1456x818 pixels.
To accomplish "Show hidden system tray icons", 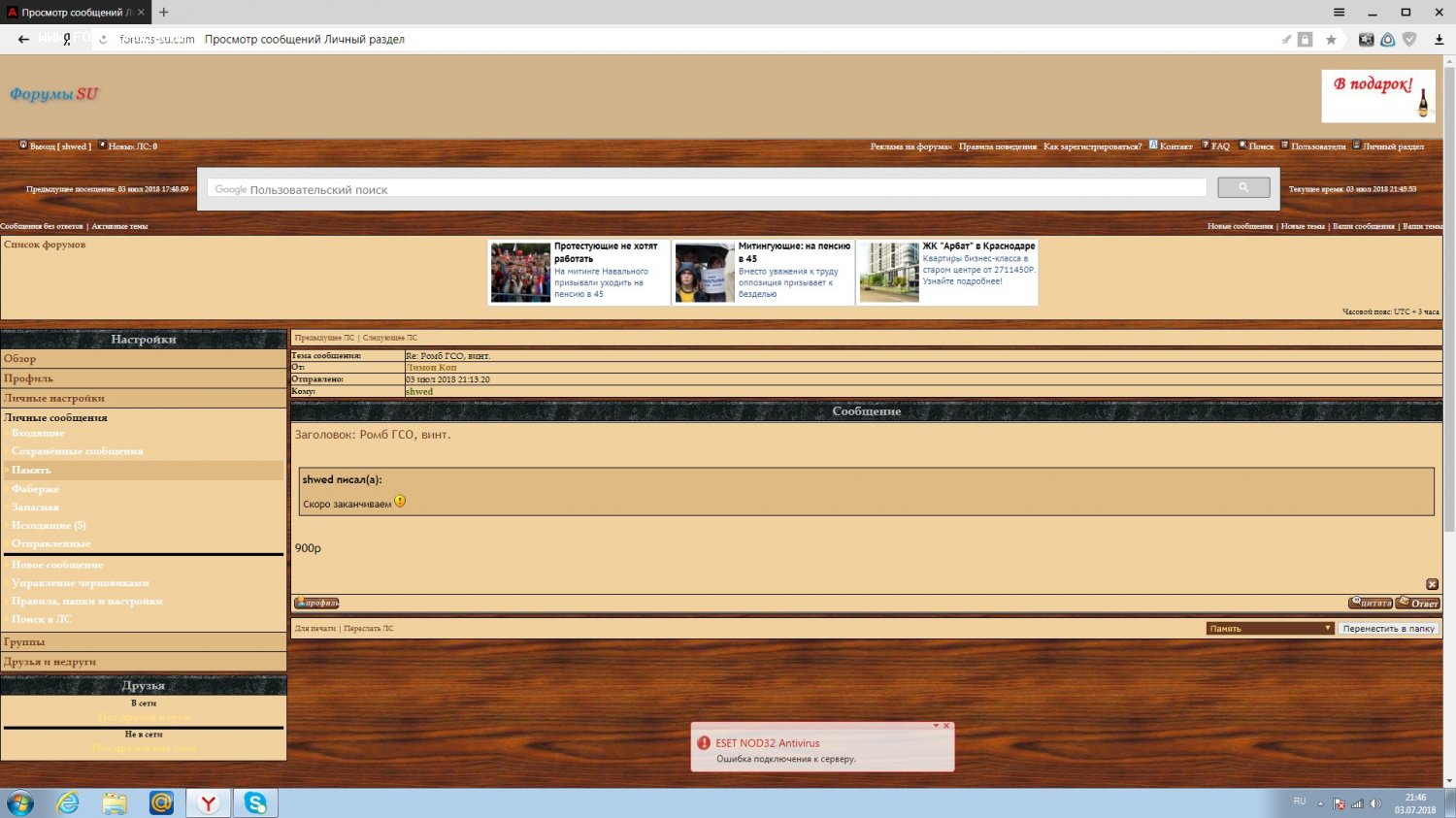I will point(1320,803).
